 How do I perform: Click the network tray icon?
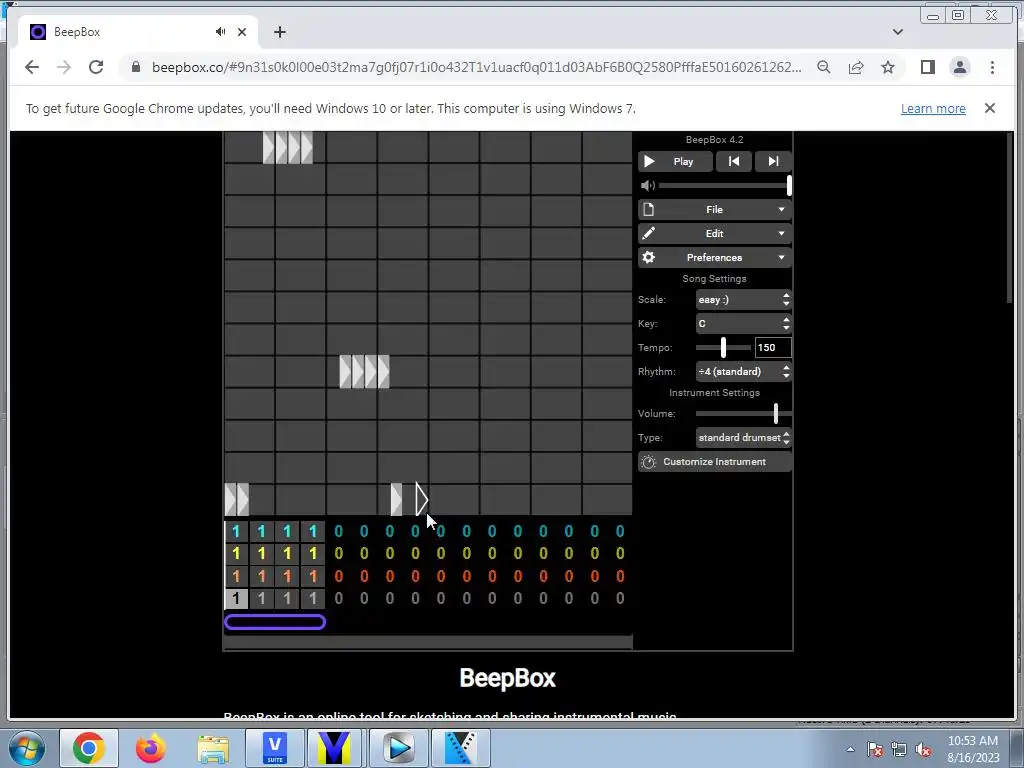(899, 749)
